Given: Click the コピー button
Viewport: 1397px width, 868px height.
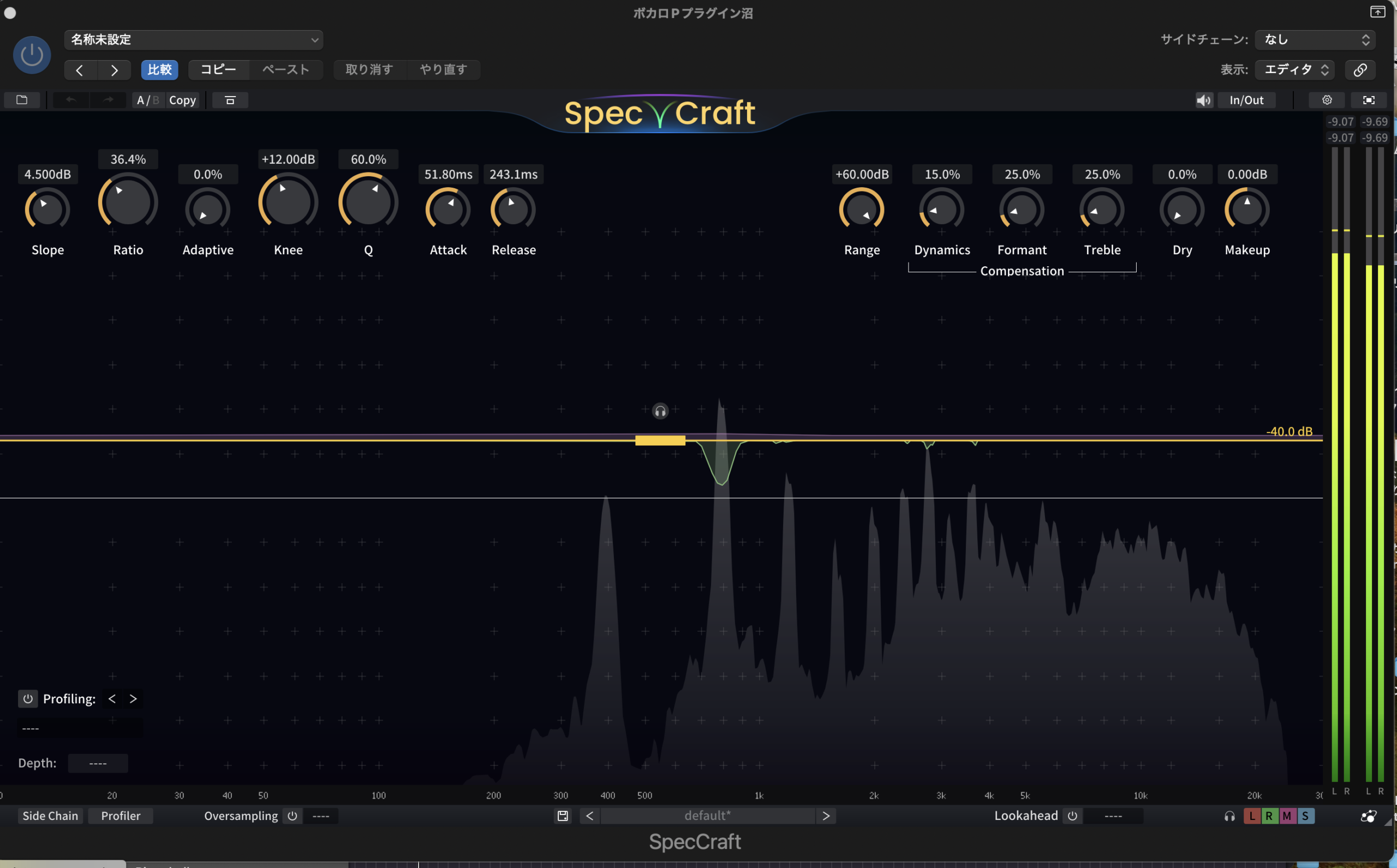Looking at the screenshot, I should (x=218, y=69).
